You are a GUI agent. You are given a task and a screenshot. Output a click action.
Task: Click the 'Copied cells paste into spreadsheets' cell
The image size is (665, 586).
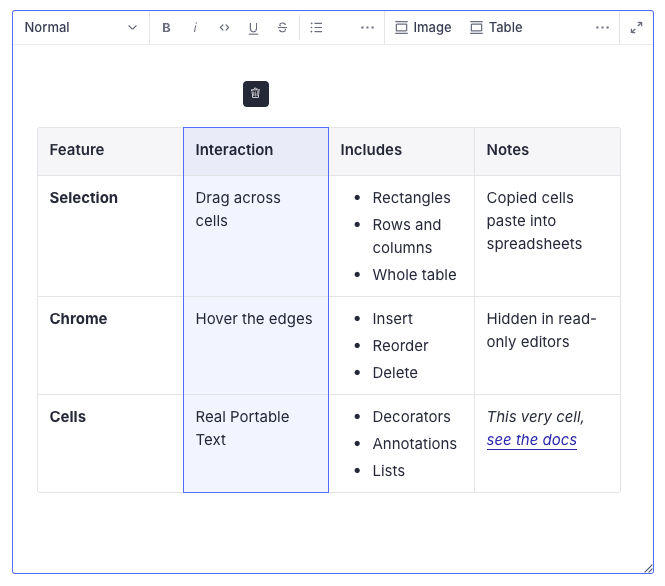(547, 236)
